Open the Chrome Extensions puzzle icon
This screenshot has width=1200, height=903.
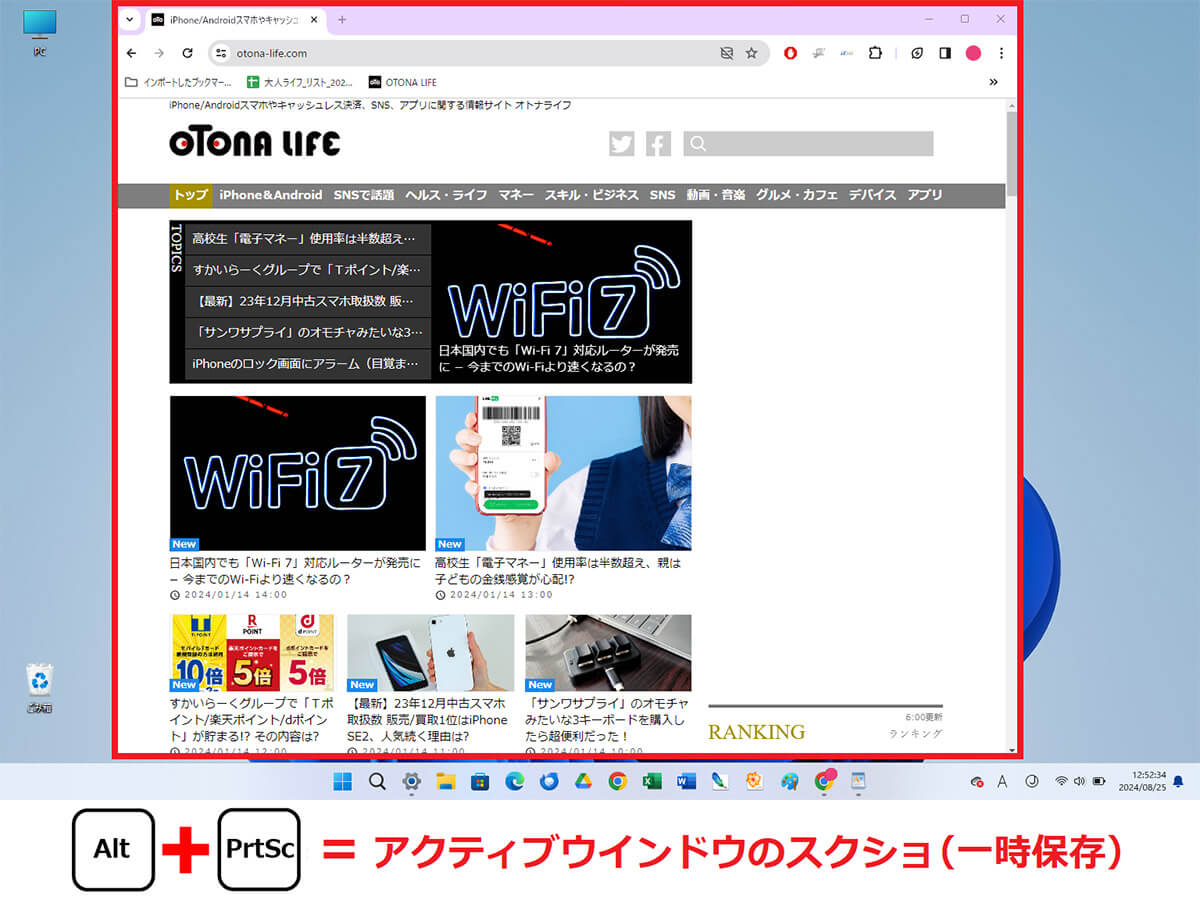(x=875, y=53)
